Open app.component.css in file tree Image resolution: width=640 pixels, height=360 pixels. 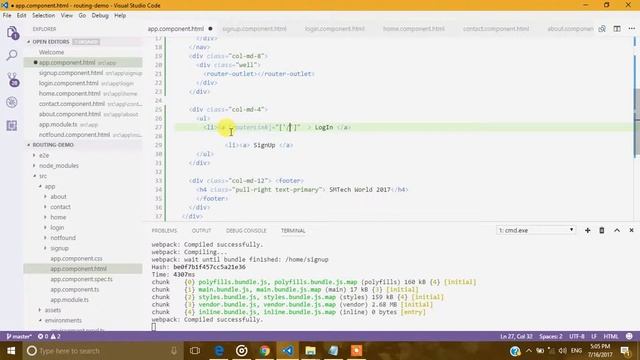76,259
